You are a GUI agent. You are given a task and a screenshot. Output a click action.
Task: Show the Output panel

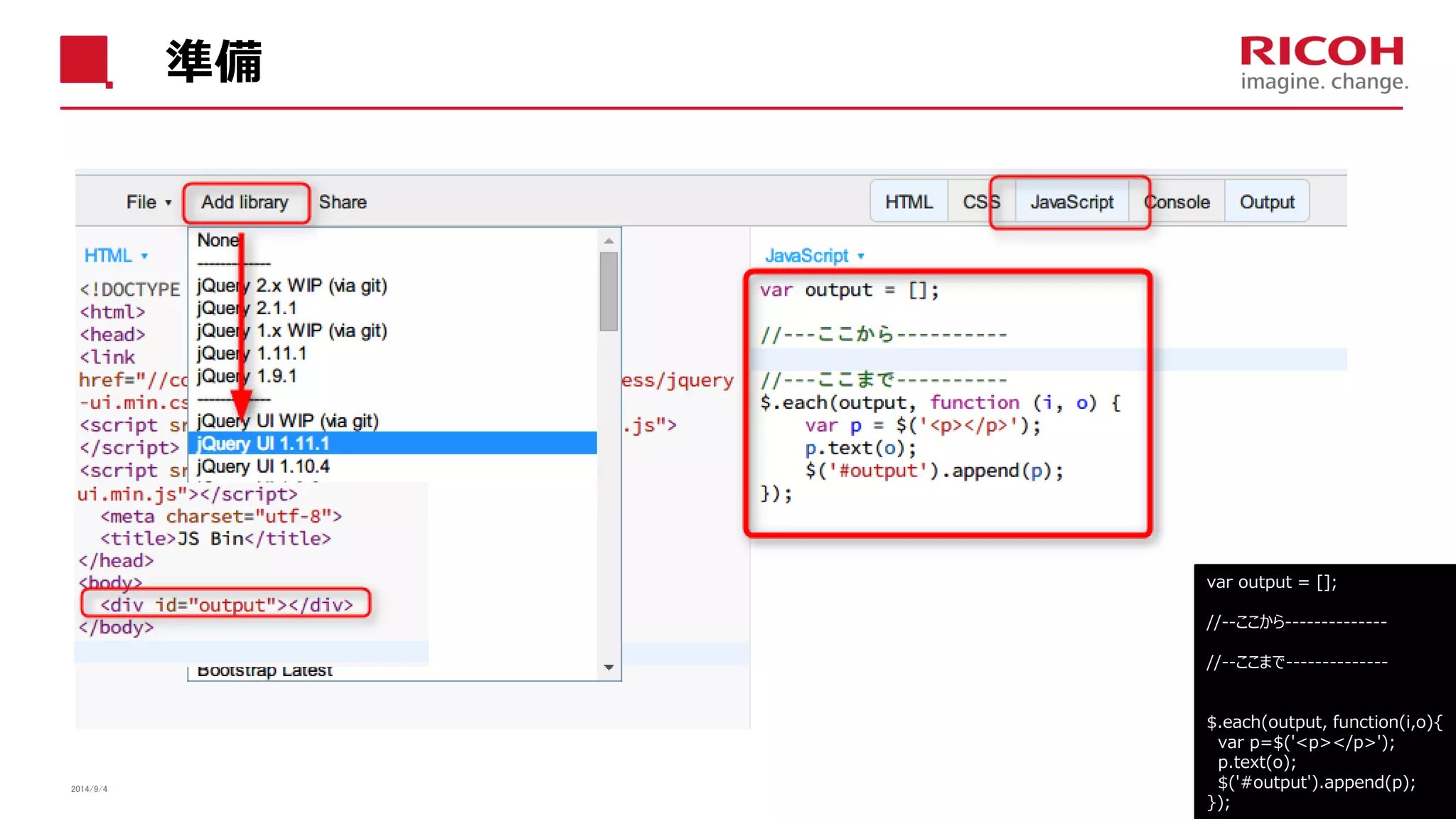click(x=1267, y=203)
